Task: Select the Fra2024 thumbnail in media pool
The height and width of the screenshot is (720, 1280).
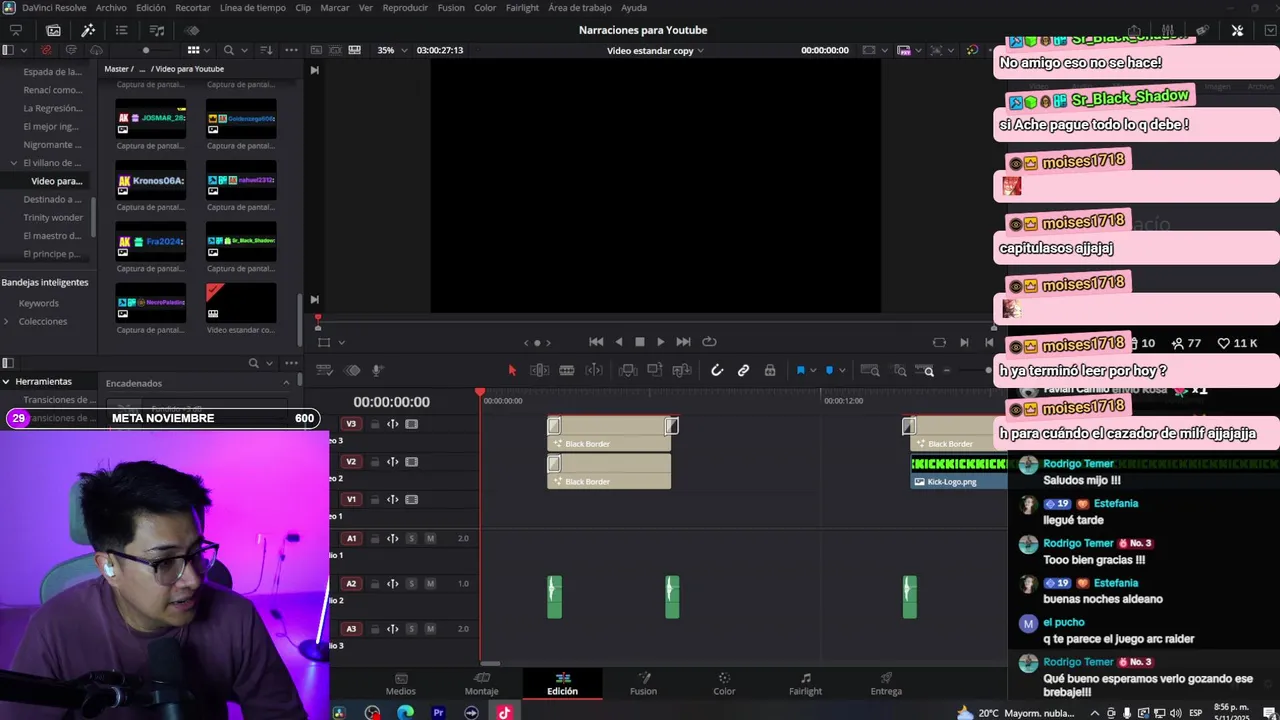Action: pyautogui.click(x=150, y=241)
